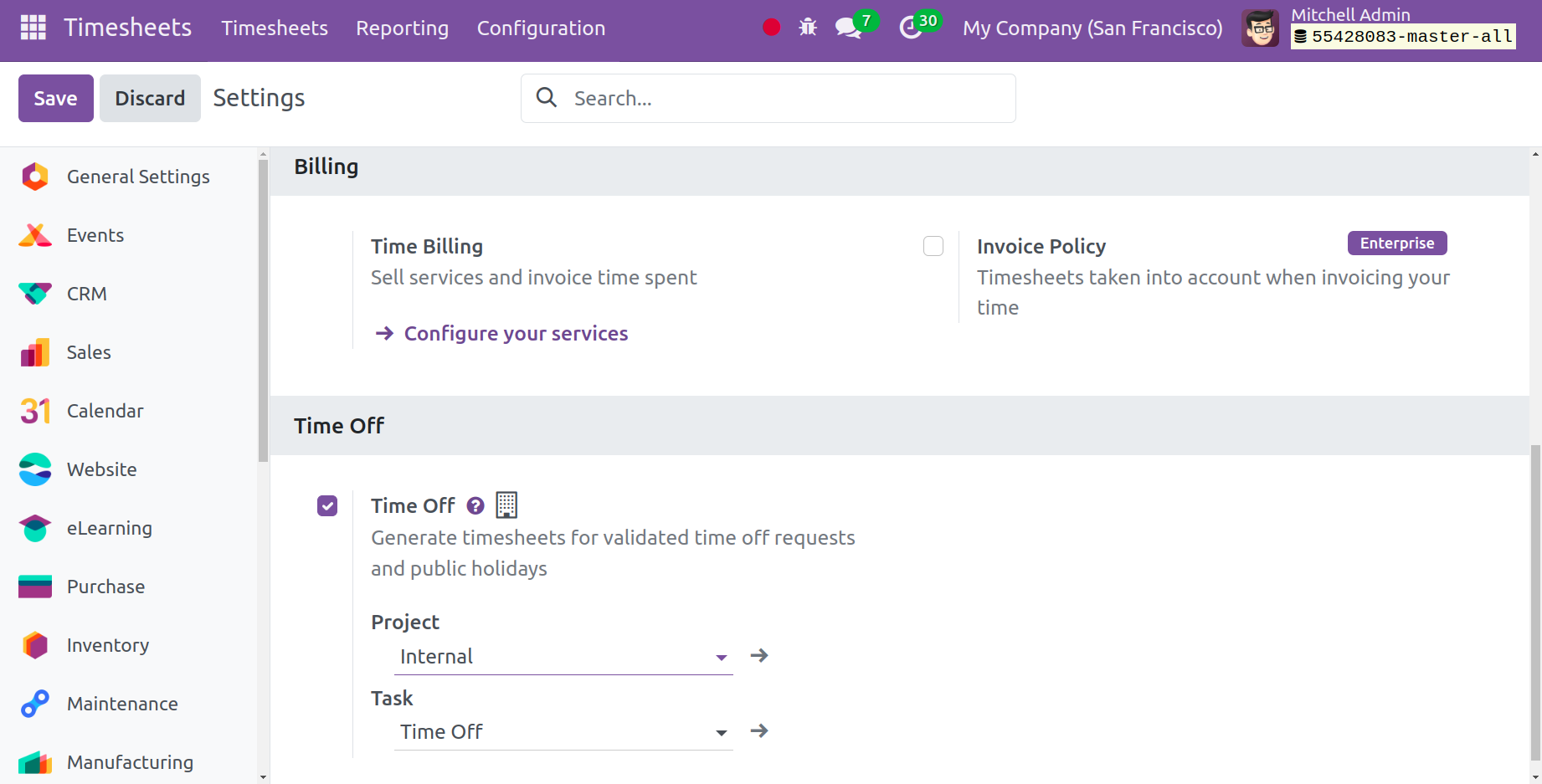Click the red recording indicator dot
The height and width of the screenshot is (784, 1542).
click(772, 28)
